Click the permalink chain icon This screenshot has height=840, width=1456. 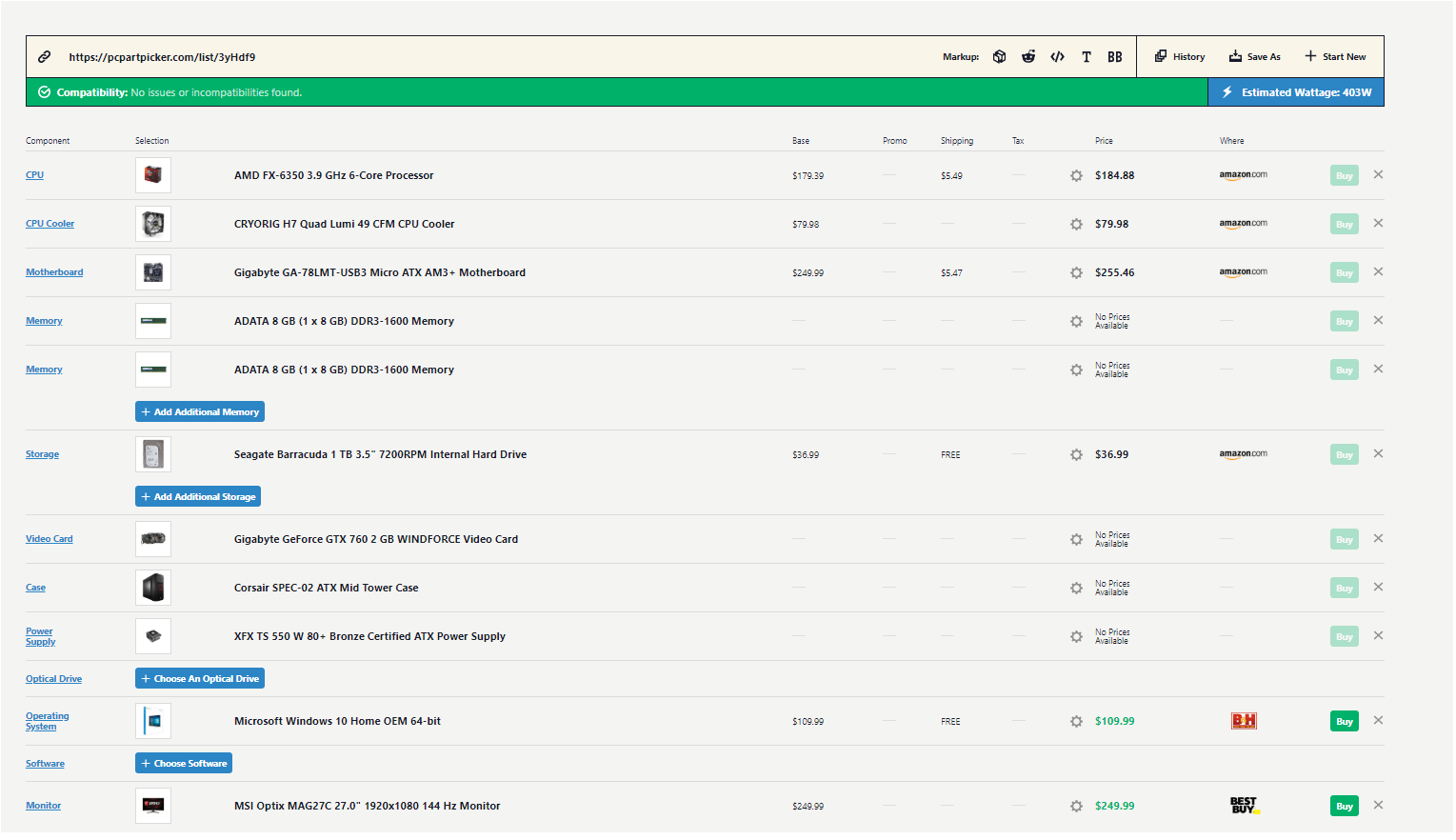(44, 57)
